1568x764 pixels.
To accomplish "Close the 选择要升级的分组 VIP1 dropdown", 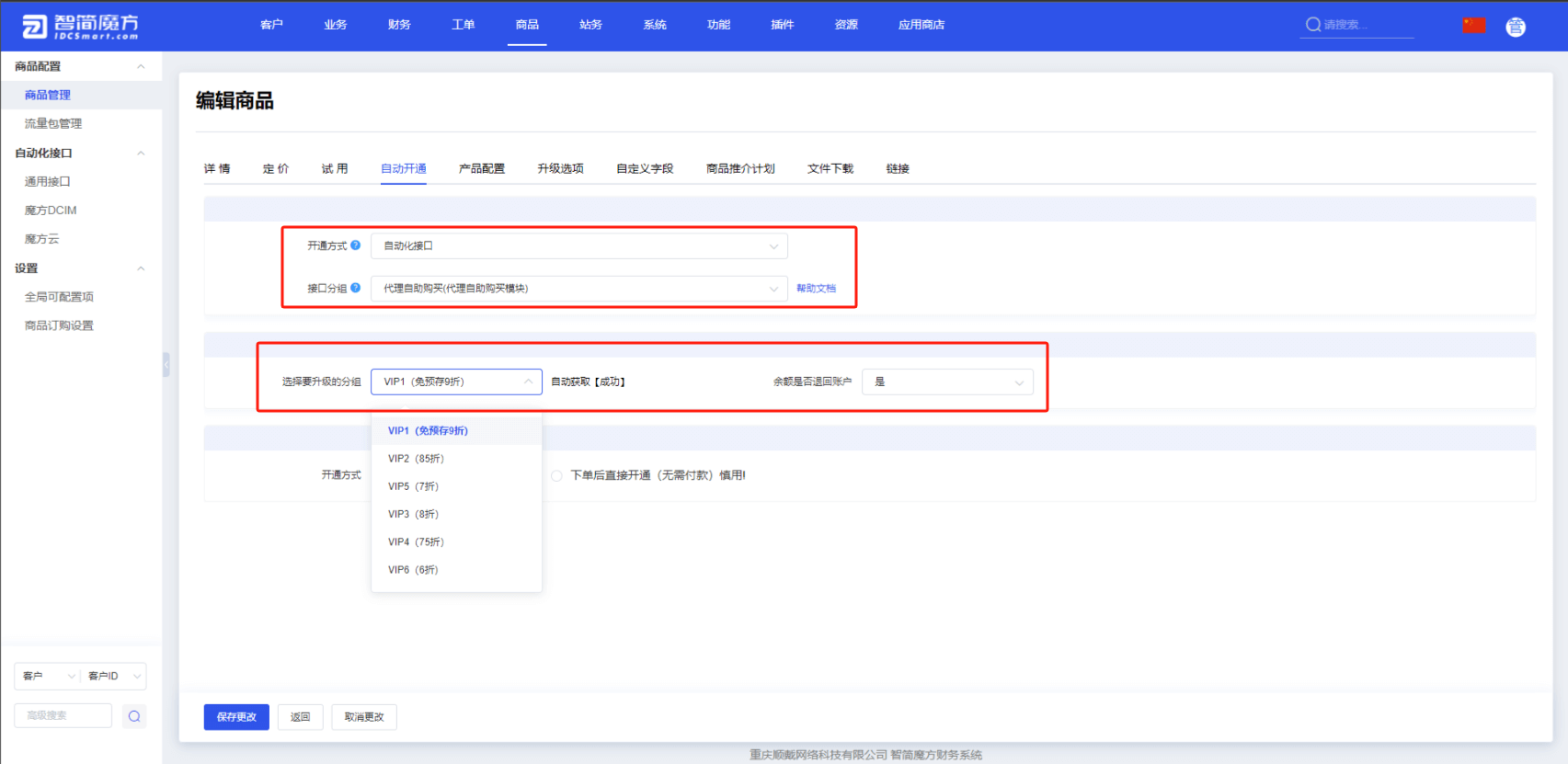I will (x=456, y=382).
